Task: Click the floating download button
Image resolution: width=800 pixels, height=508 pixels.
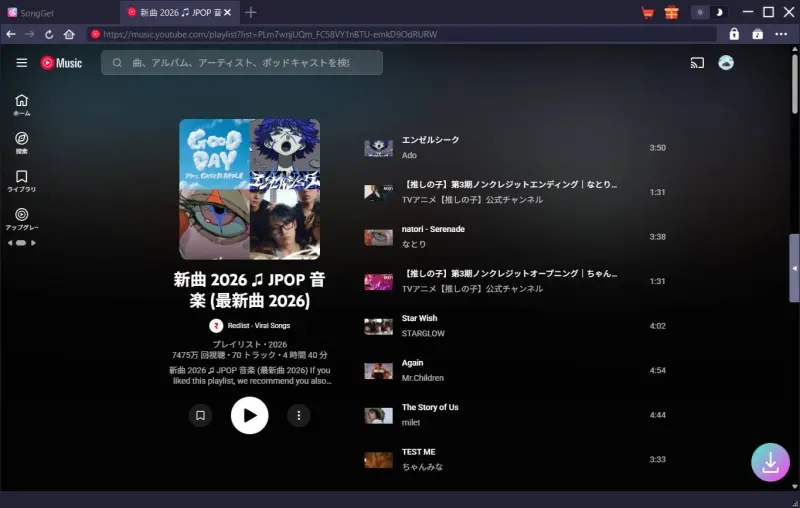Action: coord(770,462)
